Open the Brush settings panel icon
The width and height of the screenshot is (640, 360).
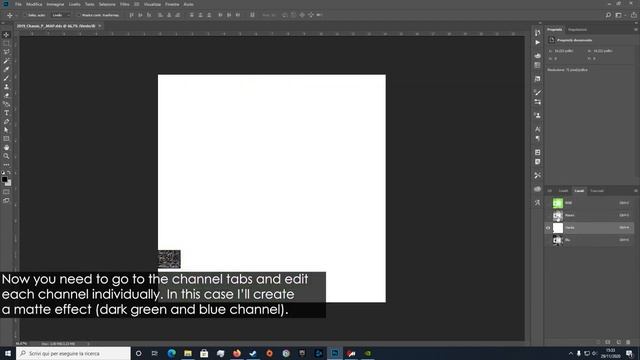coord(538,92)
